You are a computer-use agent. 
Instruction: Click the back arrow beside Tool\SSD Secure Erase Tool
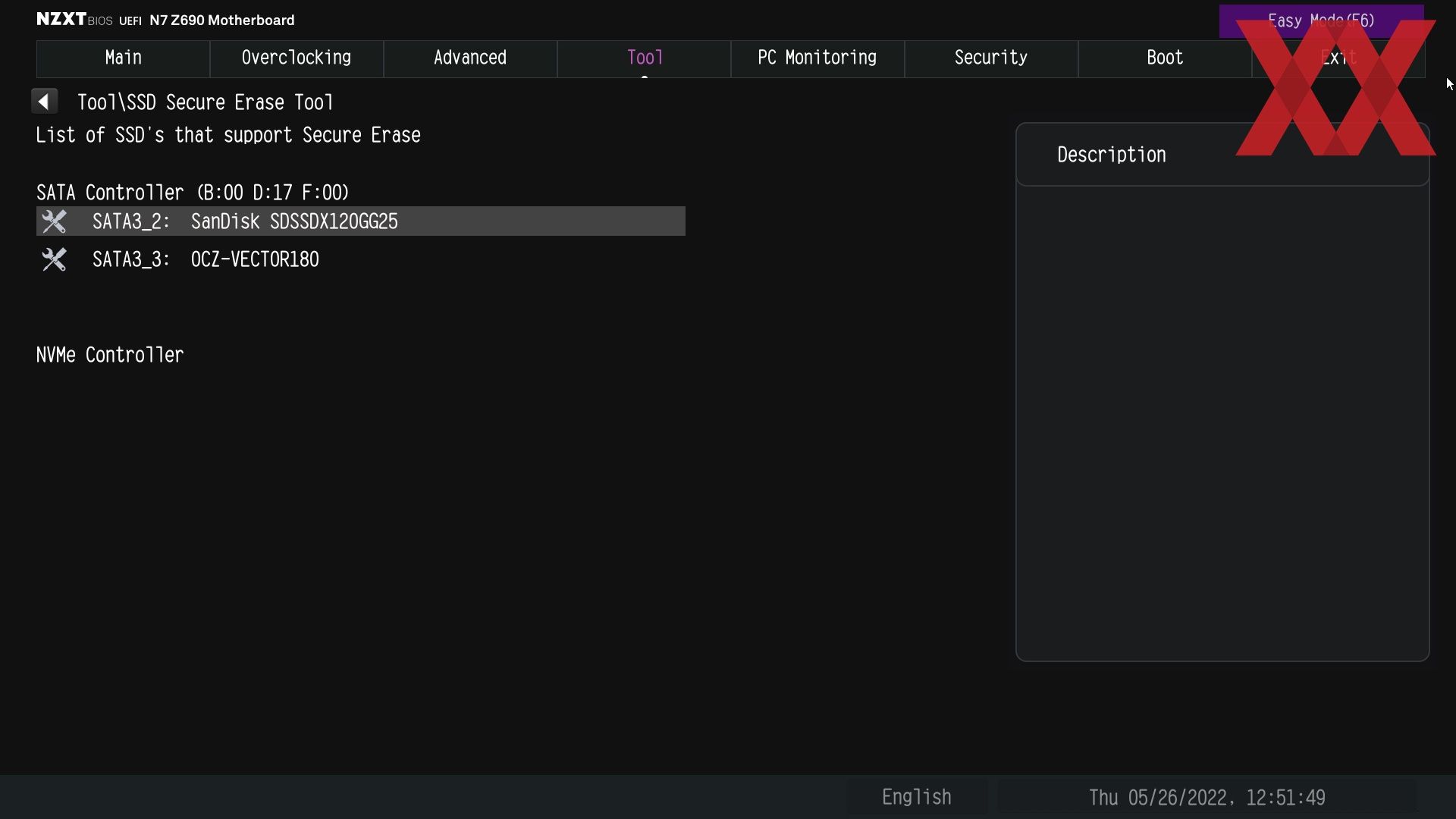click(45, 102)
